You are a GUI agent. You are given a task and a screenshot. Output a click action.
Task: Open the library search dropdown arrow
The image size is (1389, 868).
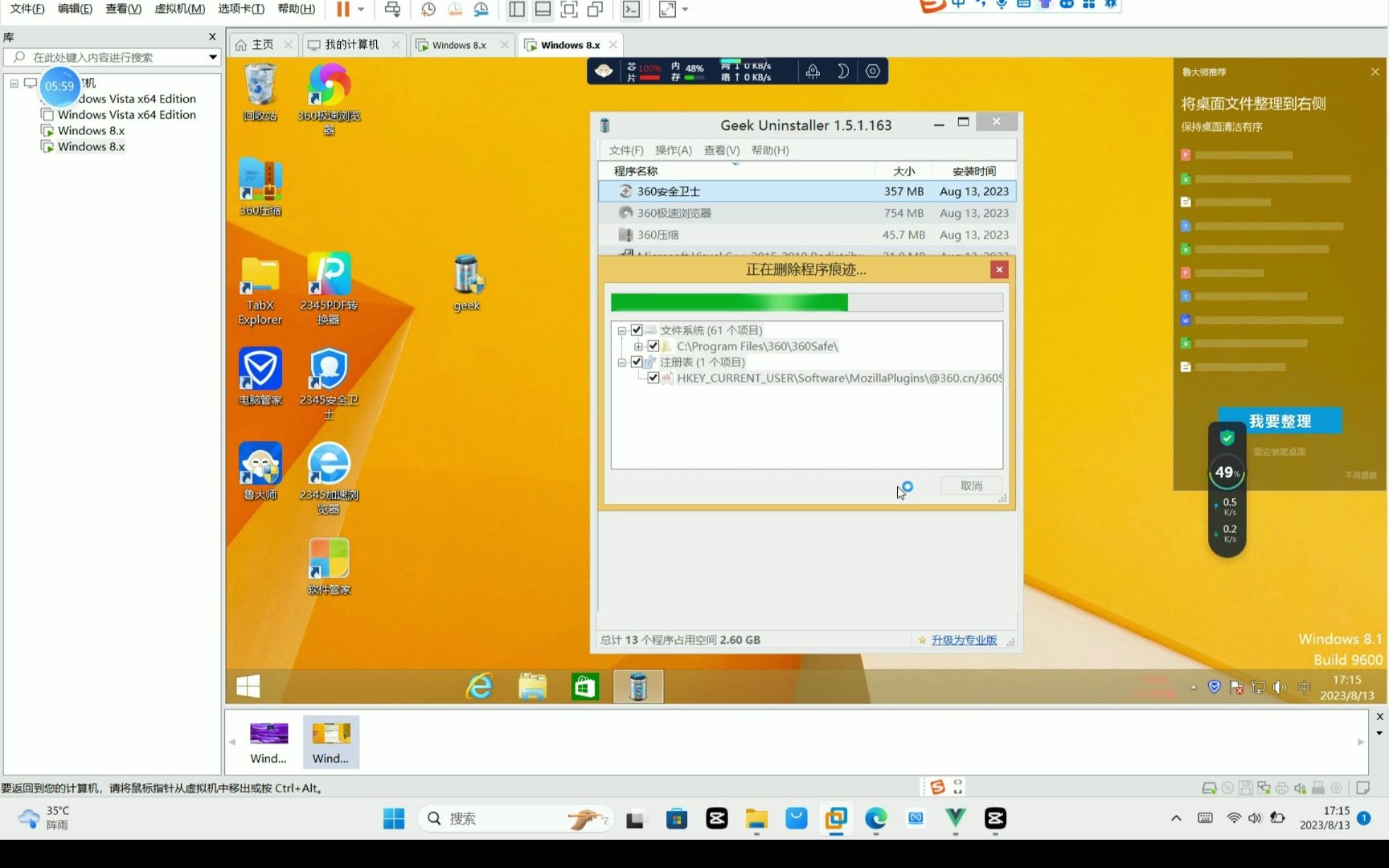(213, 57)
